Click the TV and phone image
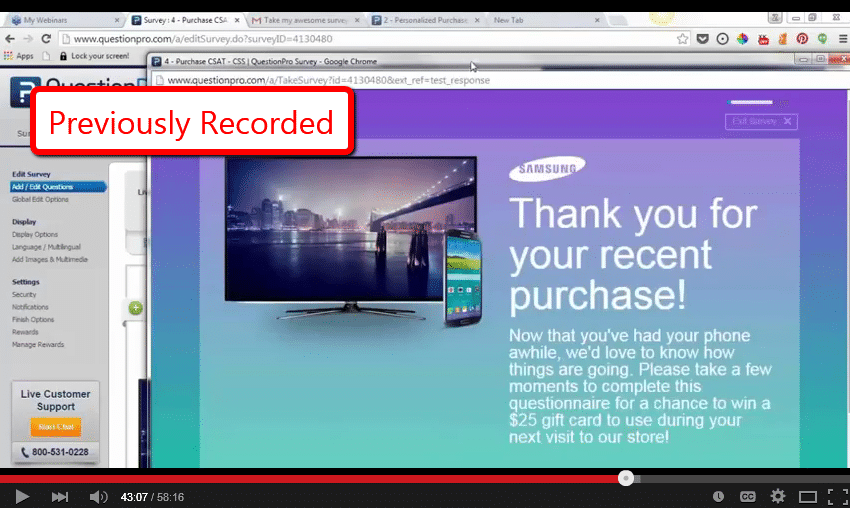This screenshot has width=850, height=508. [353, 243]
